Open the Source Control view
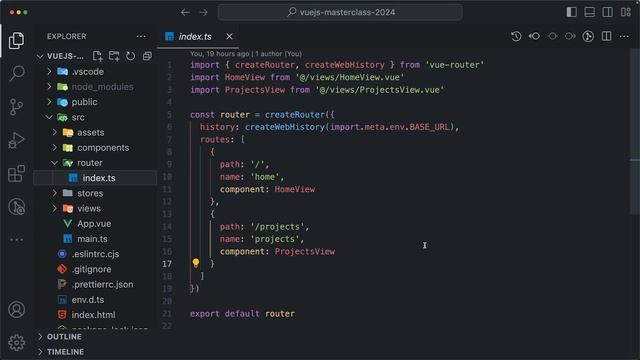Screen dimensions: 640x360 tap(16, 107)
